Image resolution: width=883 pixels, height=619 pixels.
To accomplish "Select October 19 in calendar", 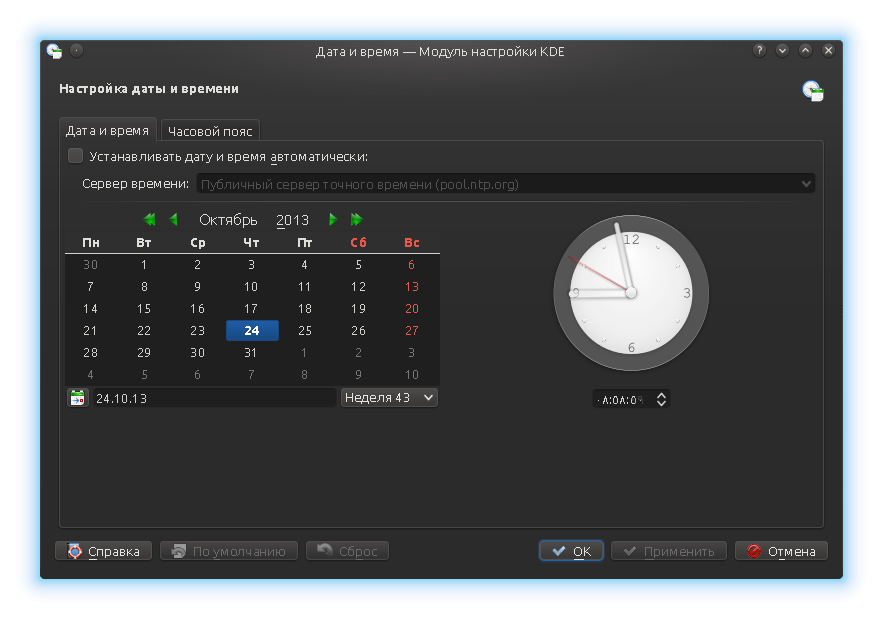I will pyautogui.click(x=358, y=309).
